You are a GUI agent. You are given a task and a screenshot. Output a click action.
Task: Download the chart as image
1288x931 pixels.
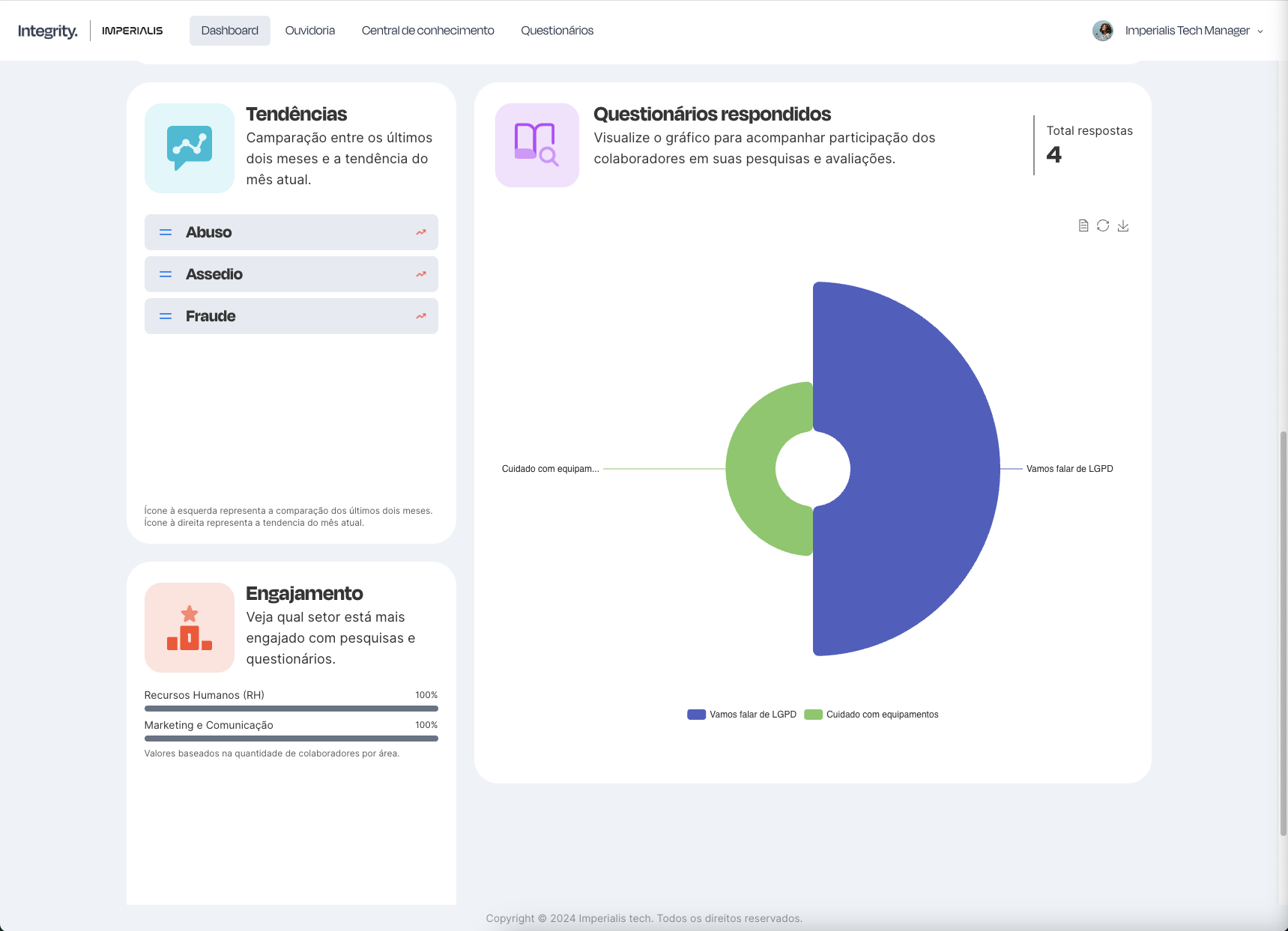click(1123, 225)
